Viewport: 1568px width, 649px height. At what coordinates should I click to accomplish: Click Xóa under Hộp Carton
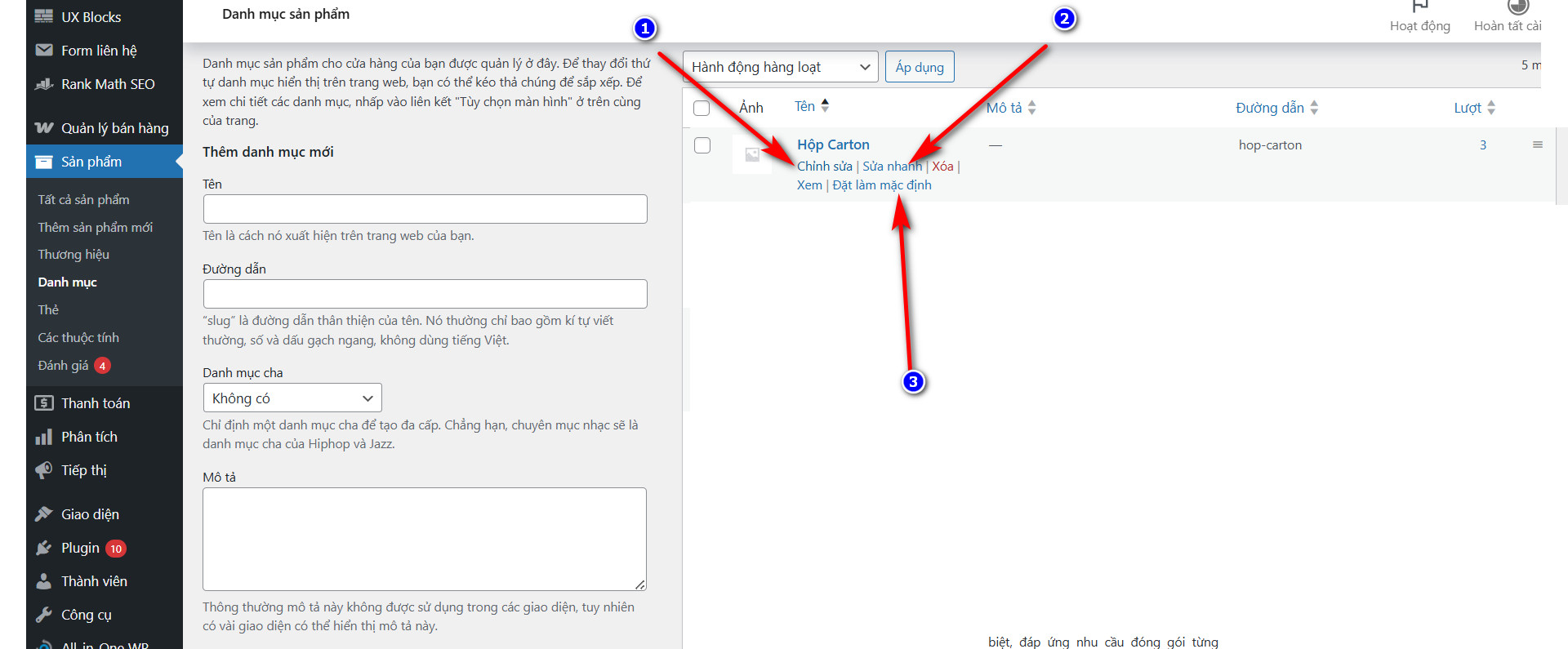(942, 167)
